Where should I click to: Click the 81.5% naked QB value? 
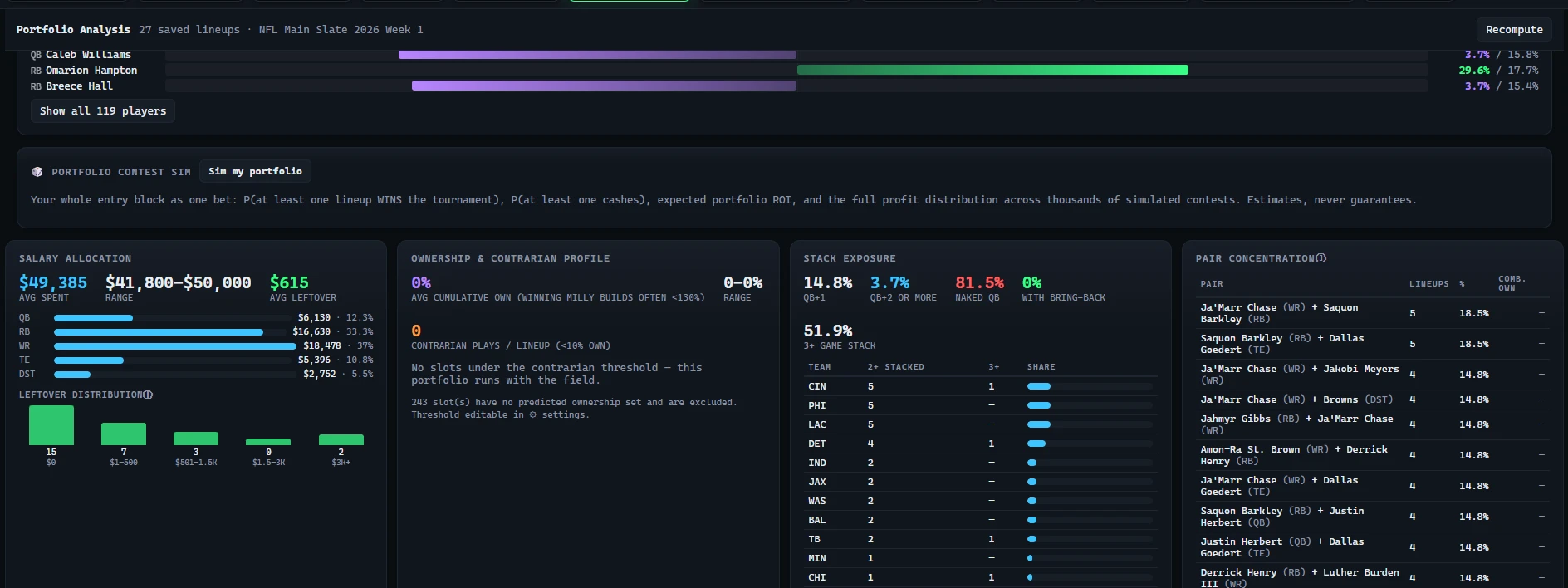(x=979, y=282)
